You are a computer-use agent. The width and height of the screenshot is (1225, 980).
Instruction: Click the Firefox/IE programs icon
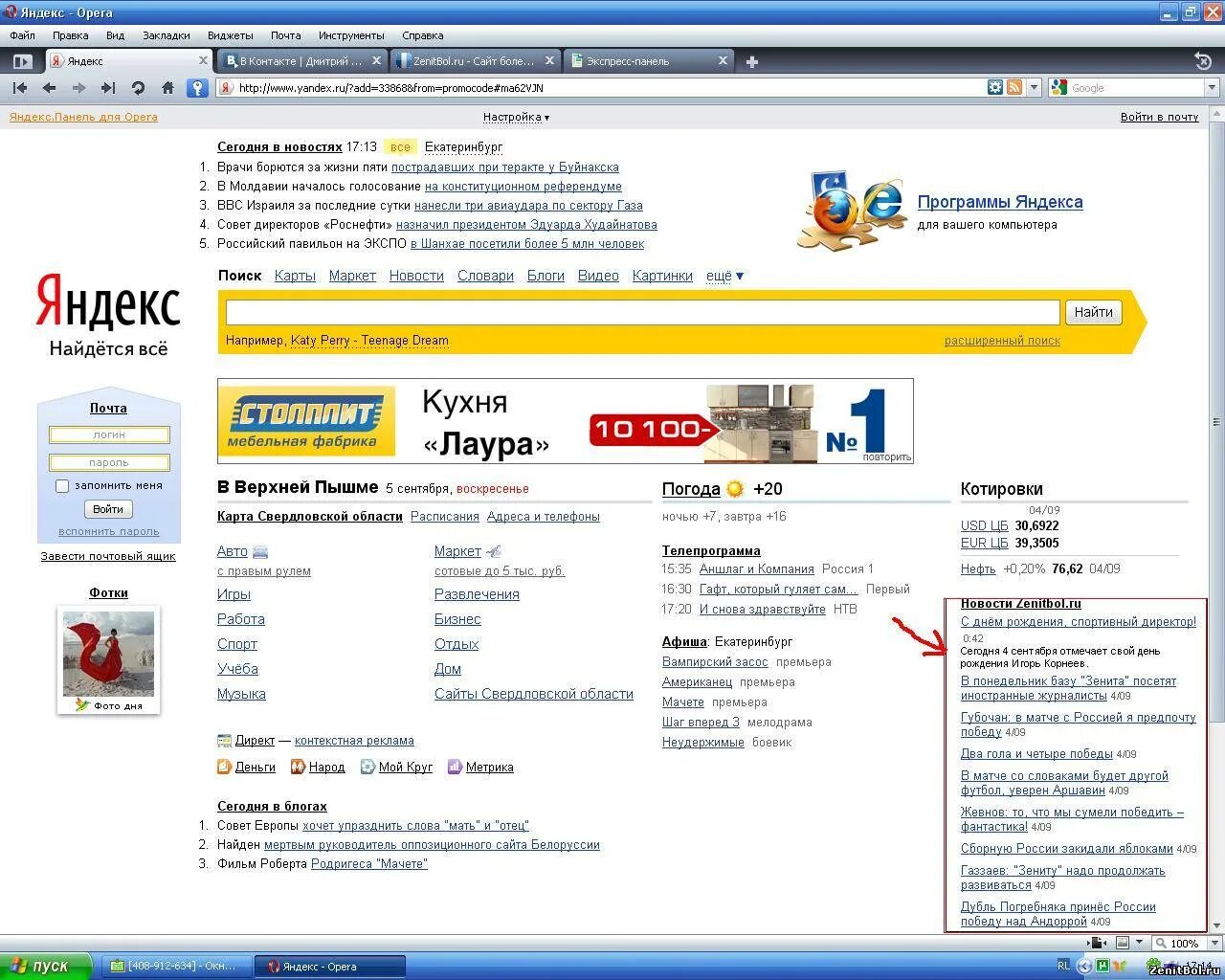pyautogui.click(x=852, y=211)
